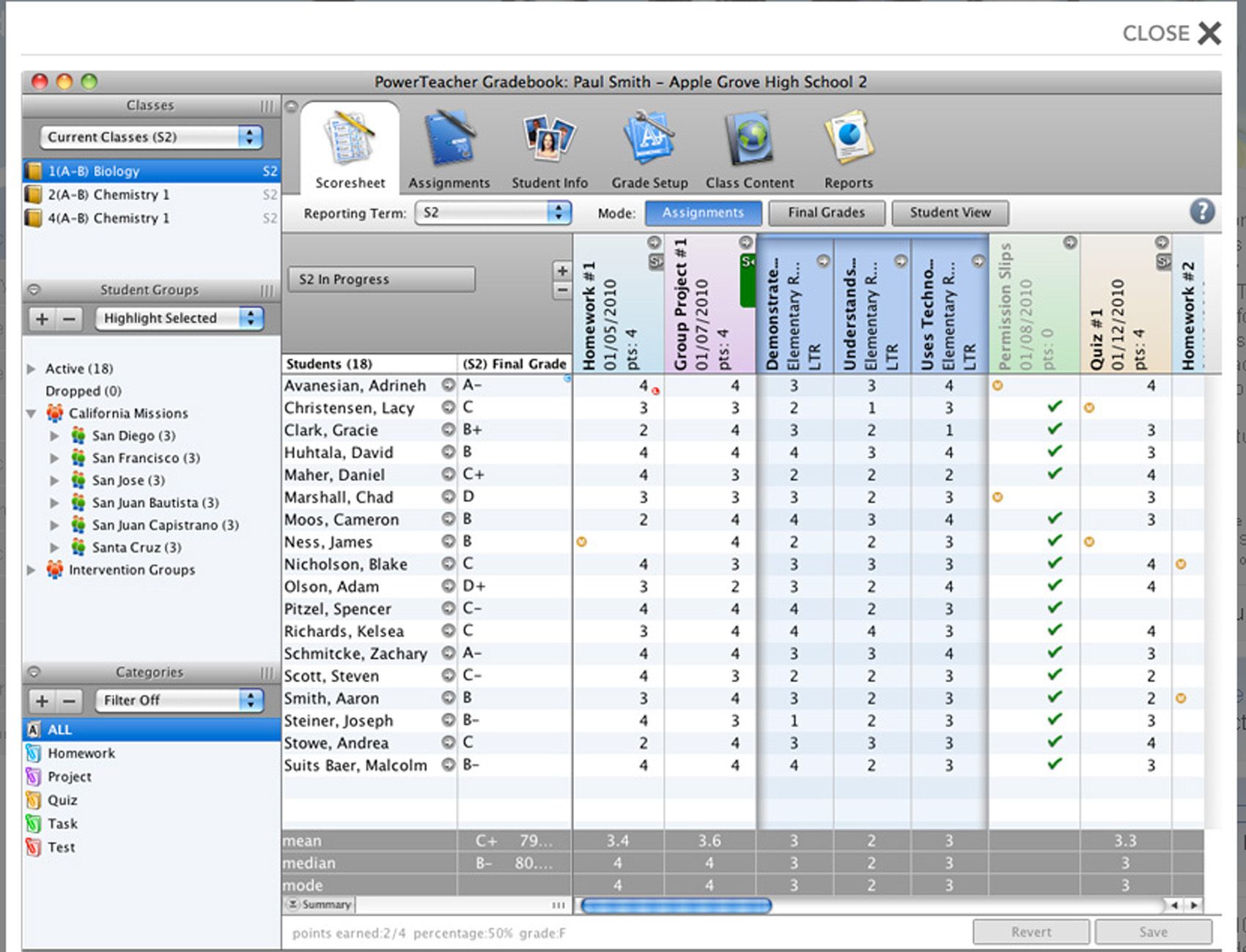The image size is (1246, 952).
Task: Open the Assignments toolbar icon
Action: coord(449,139)
